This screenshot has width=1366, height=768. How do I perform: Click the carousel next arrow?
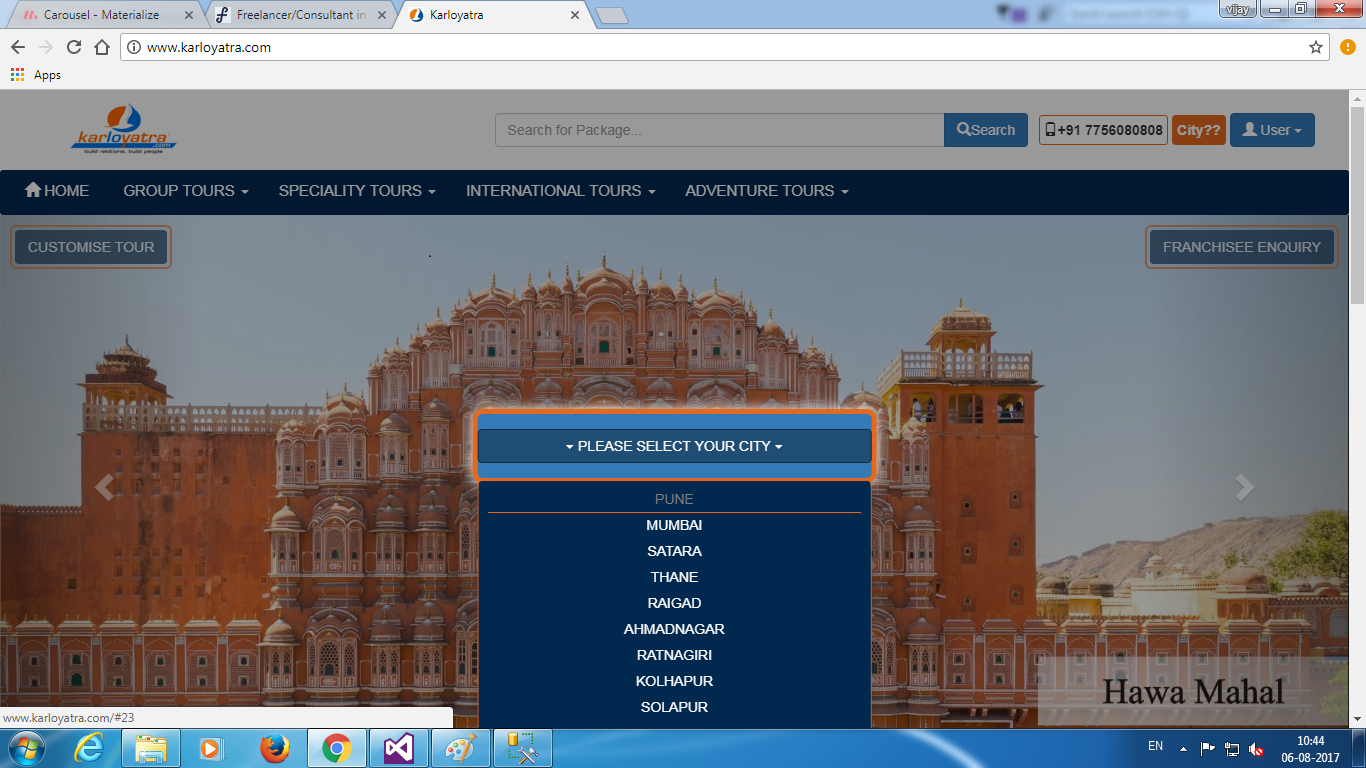(1244, 487)
